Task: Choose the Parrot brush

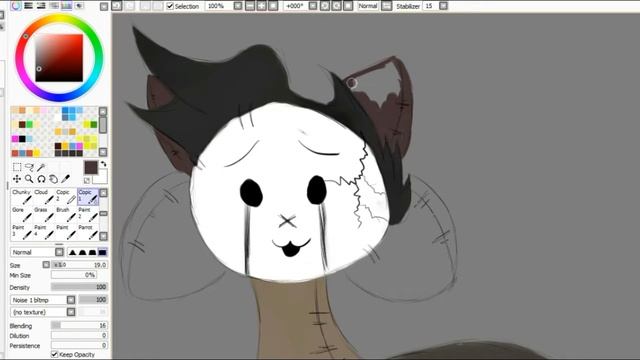Action: click(x=88, y=232)
